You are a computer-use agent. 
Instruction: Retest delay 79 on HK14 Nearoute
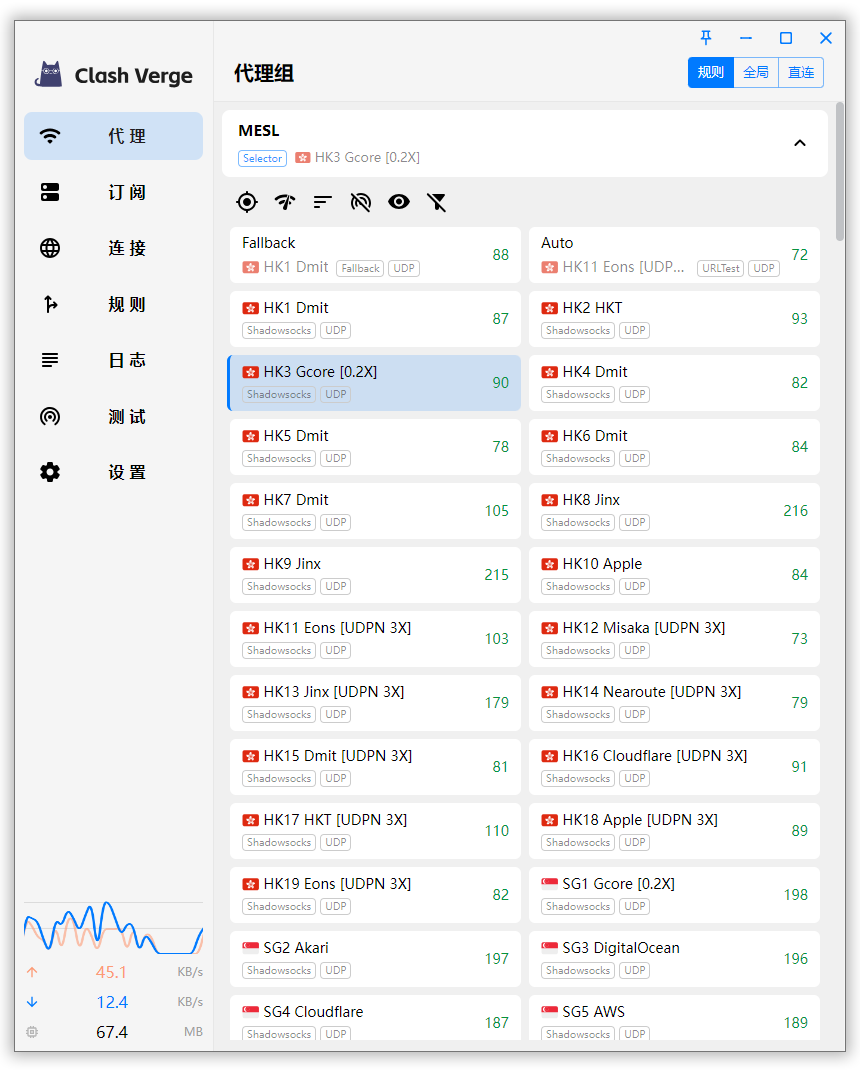799,703
